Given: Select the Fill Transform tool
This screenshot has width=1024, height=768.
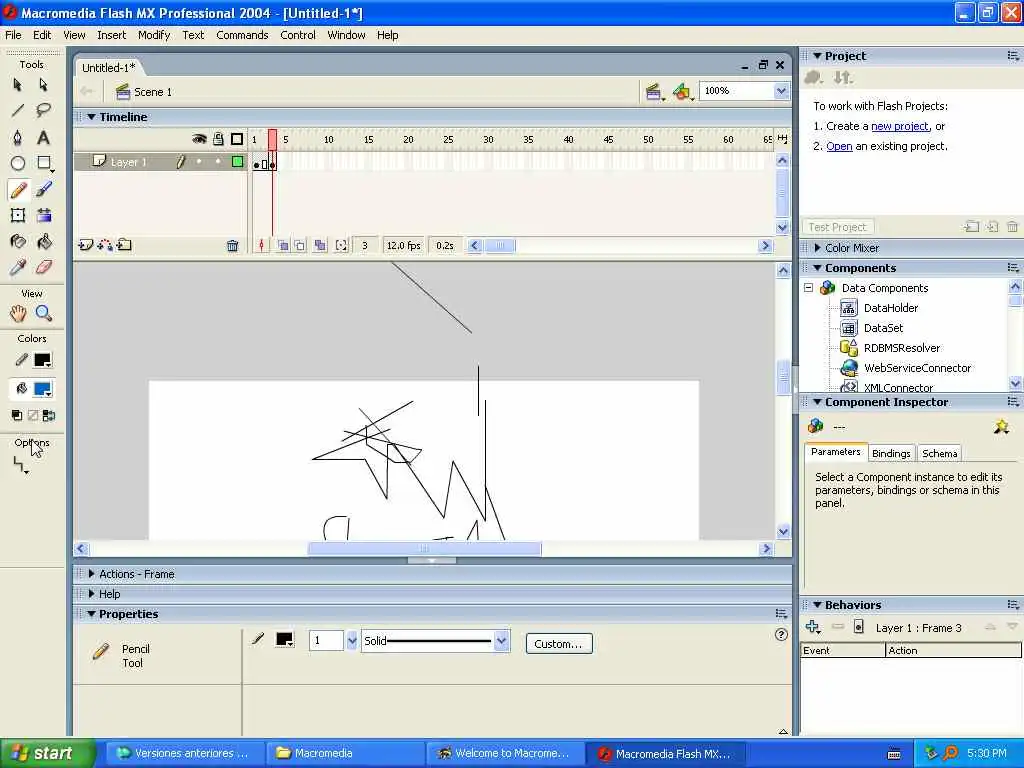Looking at the screenshot, I should point(43,216).
